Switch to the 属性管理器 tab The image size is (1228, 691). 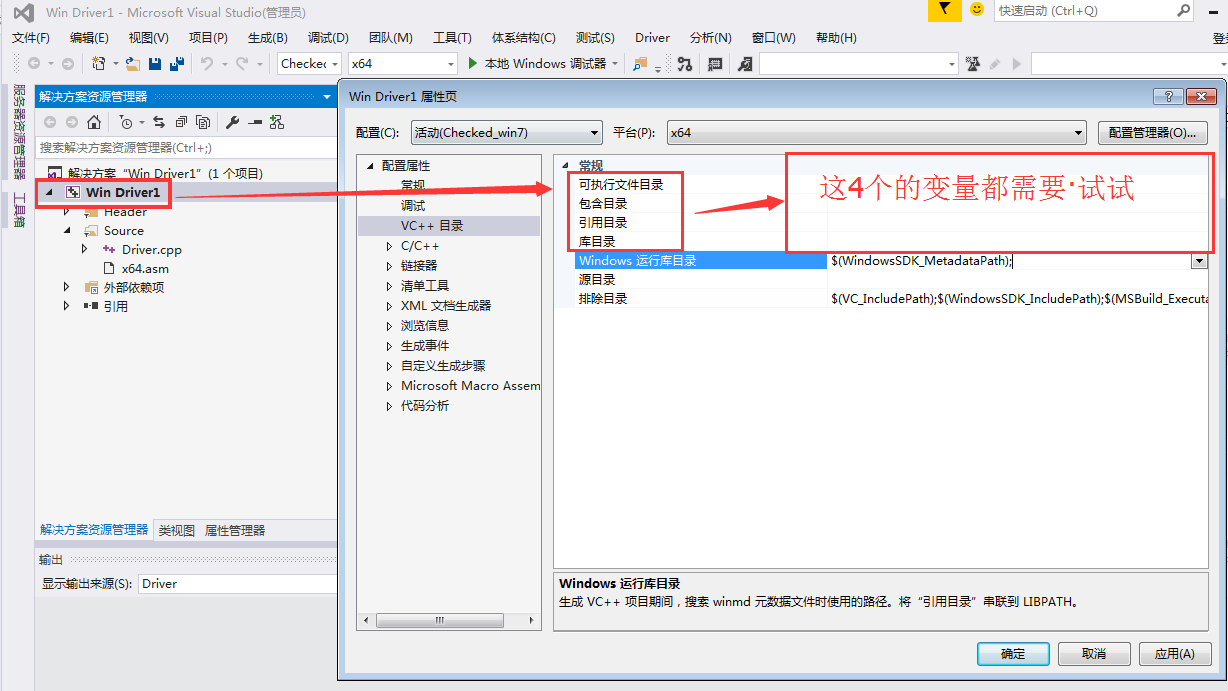point(235,530)
